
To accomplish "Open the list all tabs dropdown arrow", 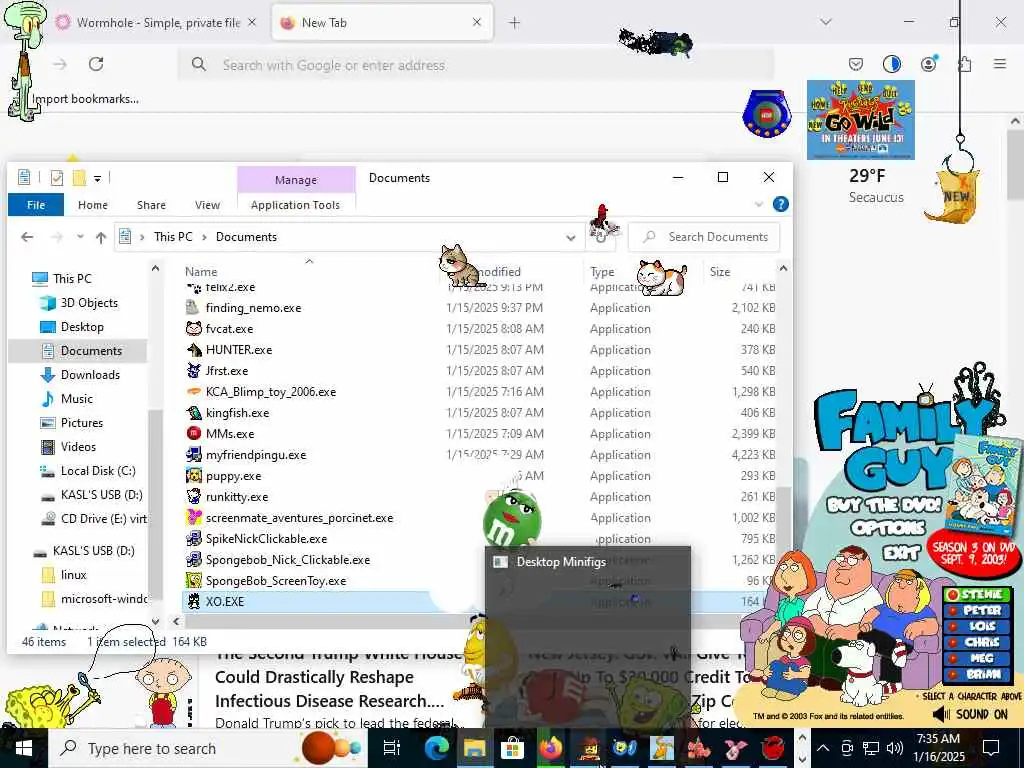I will click(x=826, y=22).
